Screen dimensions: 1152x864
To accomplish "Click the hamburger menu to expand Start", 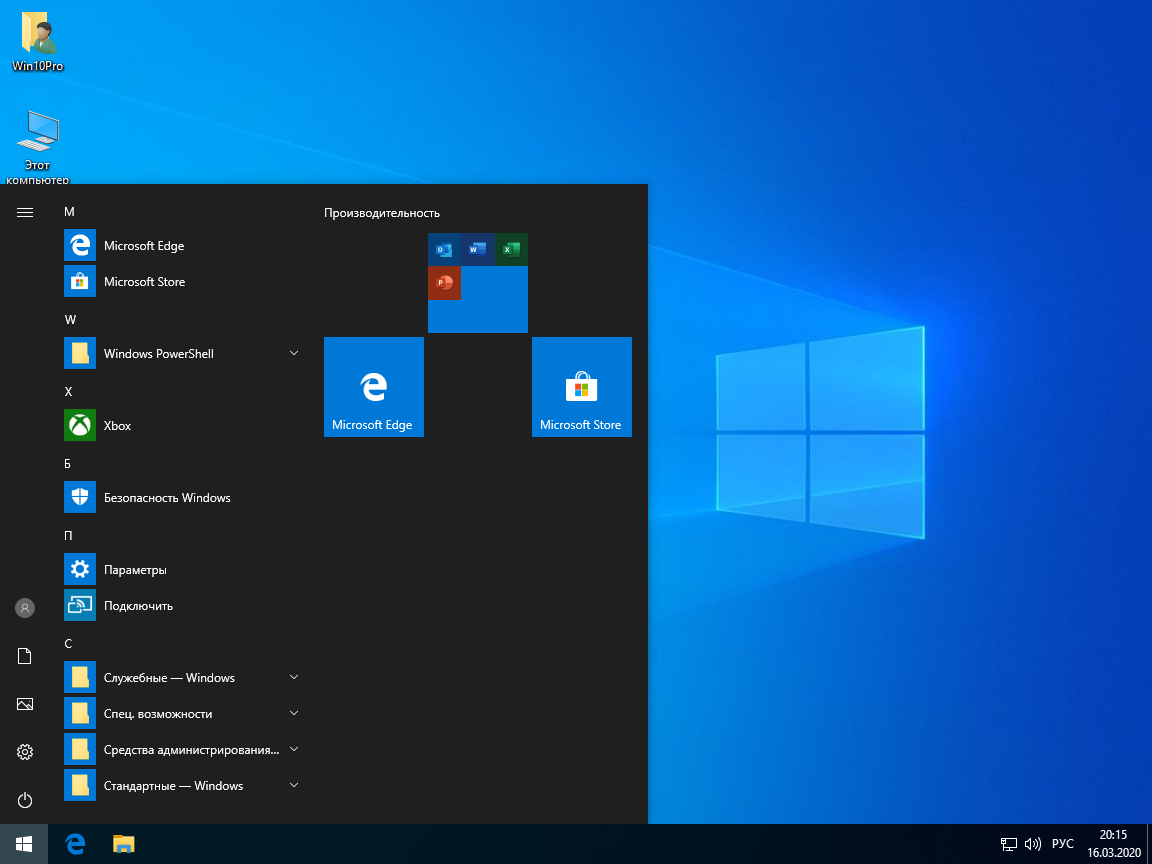I will [25, 212].
